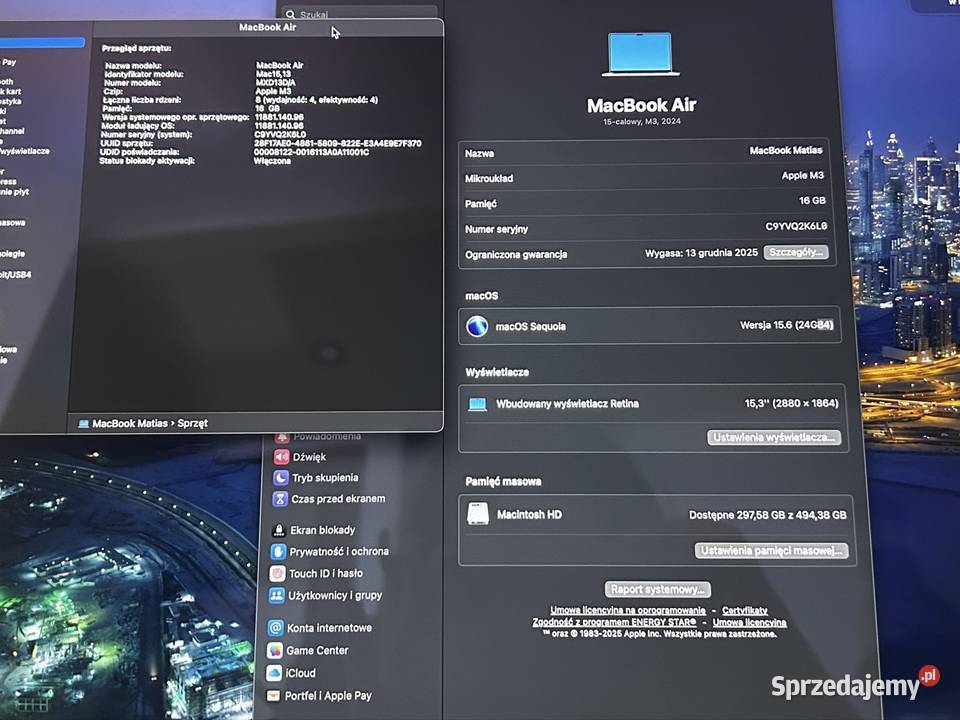Image resolution: width=960 pixels, height=720 pixels.
Task: Select Tryb skupienia sidebar label
Action: point(325,478)
